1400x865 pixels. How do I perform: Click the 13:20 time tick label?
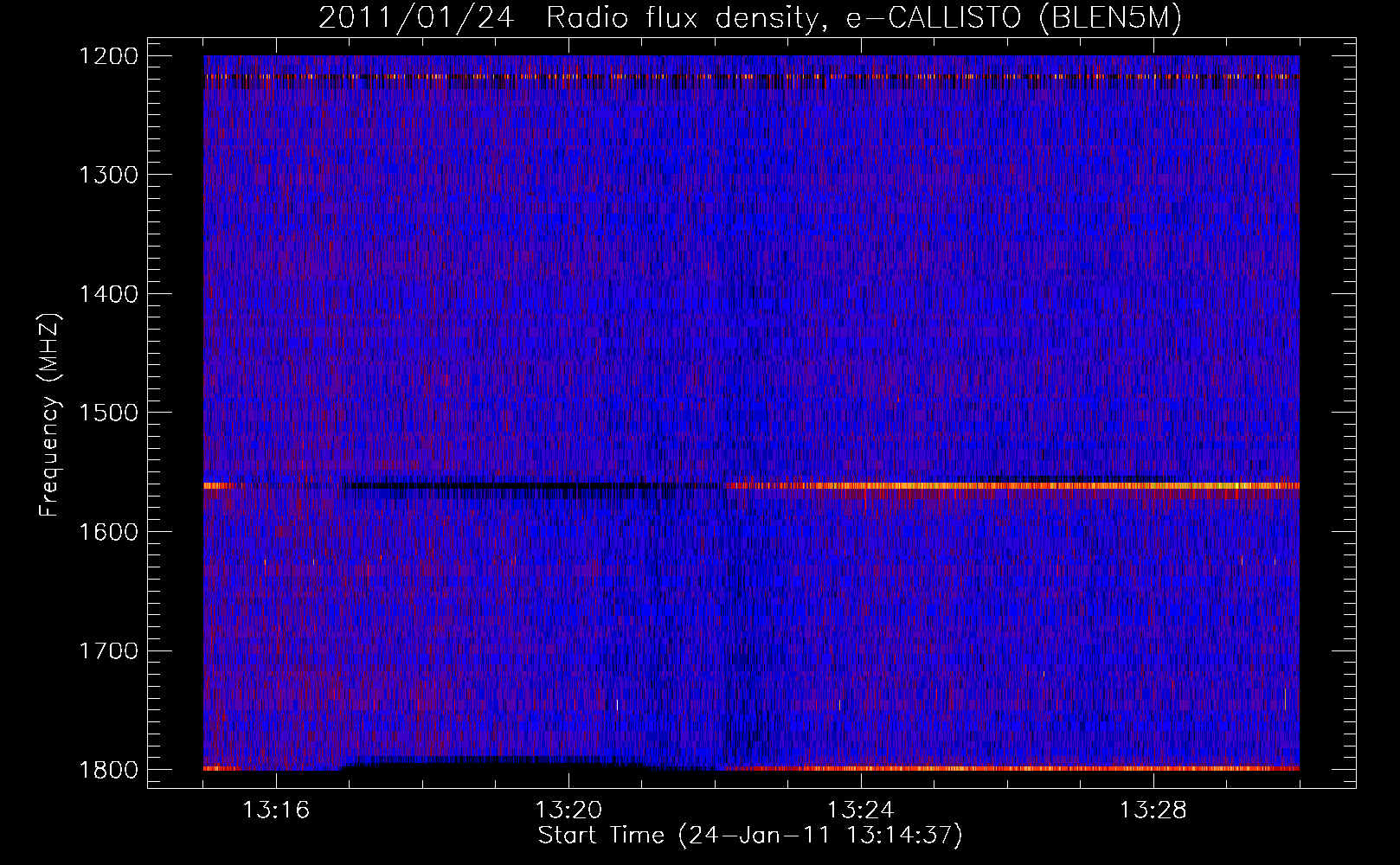click(x=568, y=811)
